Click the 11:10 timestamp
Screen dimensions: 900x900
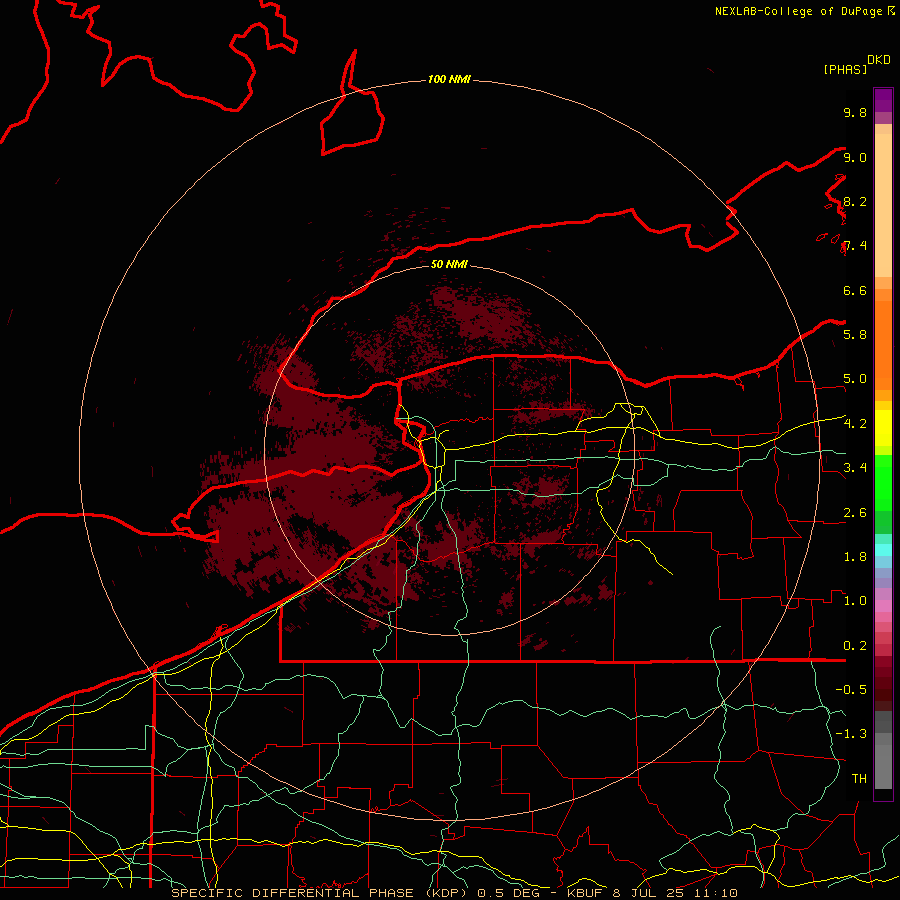[717, 893]
